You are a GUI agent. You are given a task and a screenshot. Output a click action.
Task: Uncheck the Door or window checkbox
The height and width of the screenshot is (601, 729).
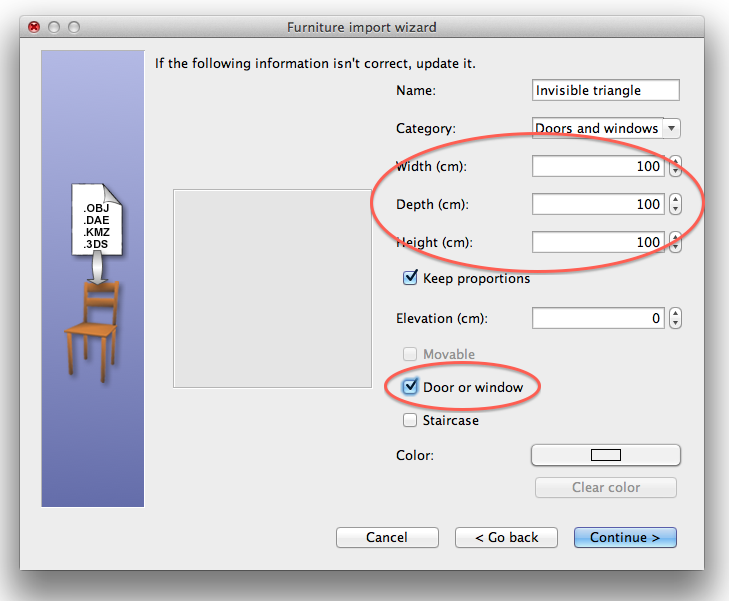tap(410, 387)
